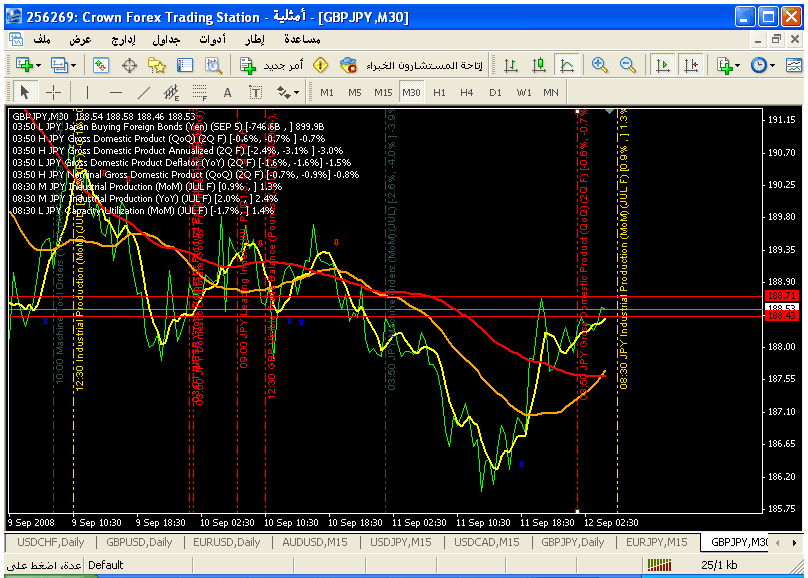This screenshot has height=578, width=808.
Task: Toggle the Chart Shift button
Action: pos(690,65)
